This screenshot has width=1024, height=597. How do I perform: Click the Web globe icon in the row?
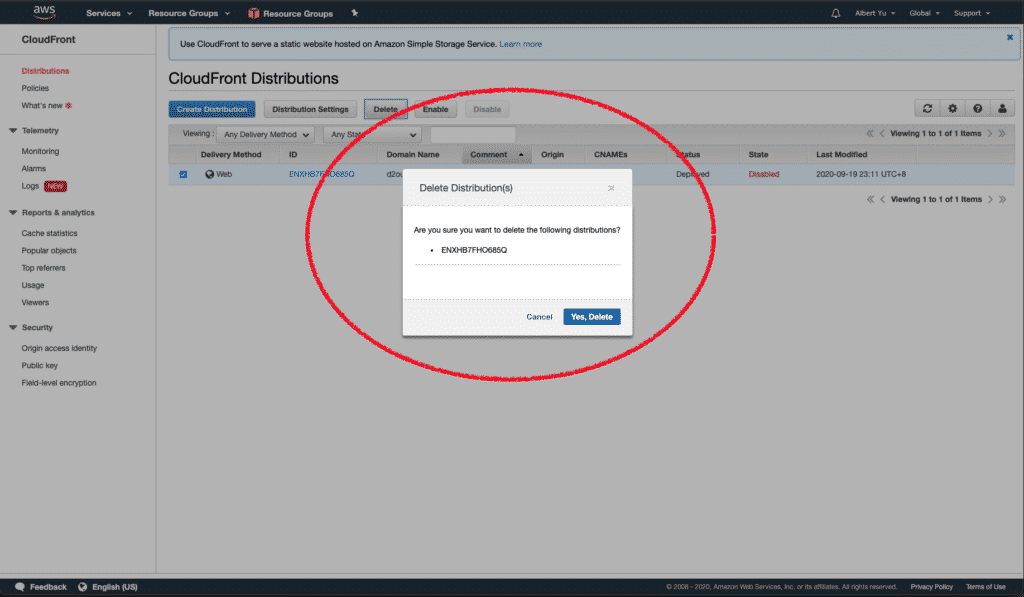pos(210,174)
